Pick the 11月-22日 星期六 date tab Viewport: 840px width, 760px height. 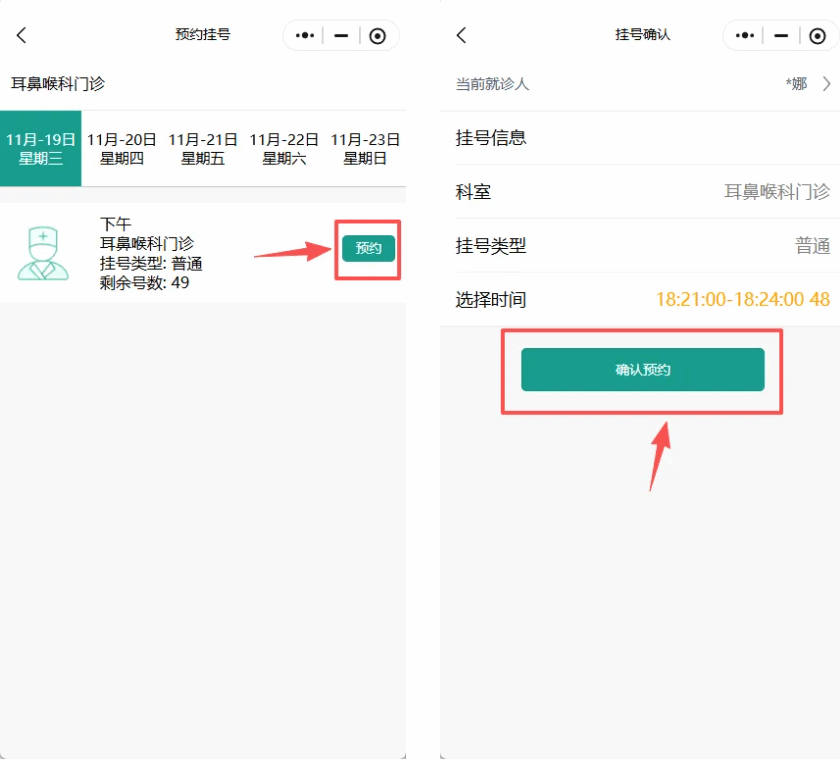(284, 148)
